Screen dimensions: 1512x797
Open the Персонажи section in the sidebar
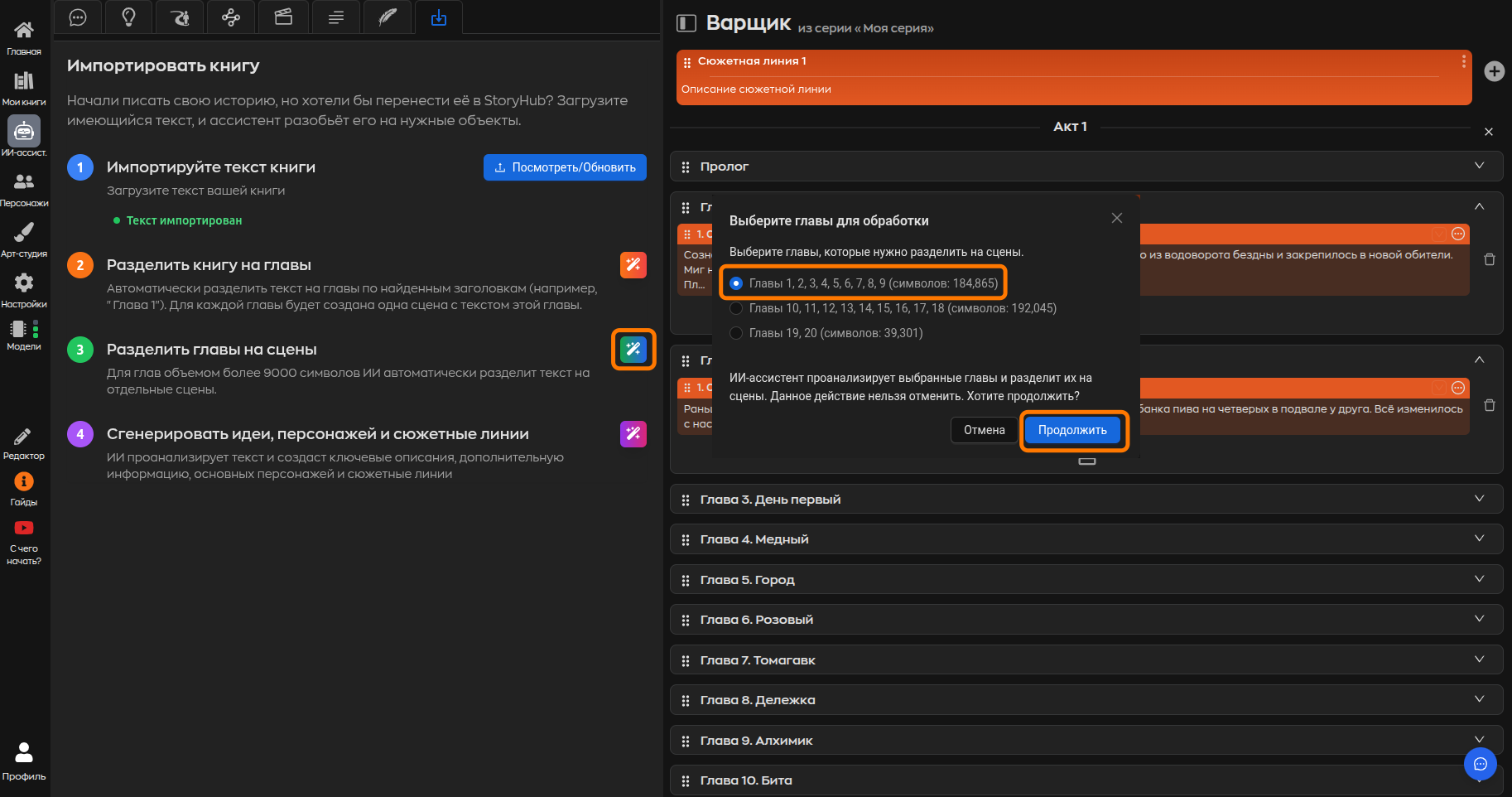24,189
